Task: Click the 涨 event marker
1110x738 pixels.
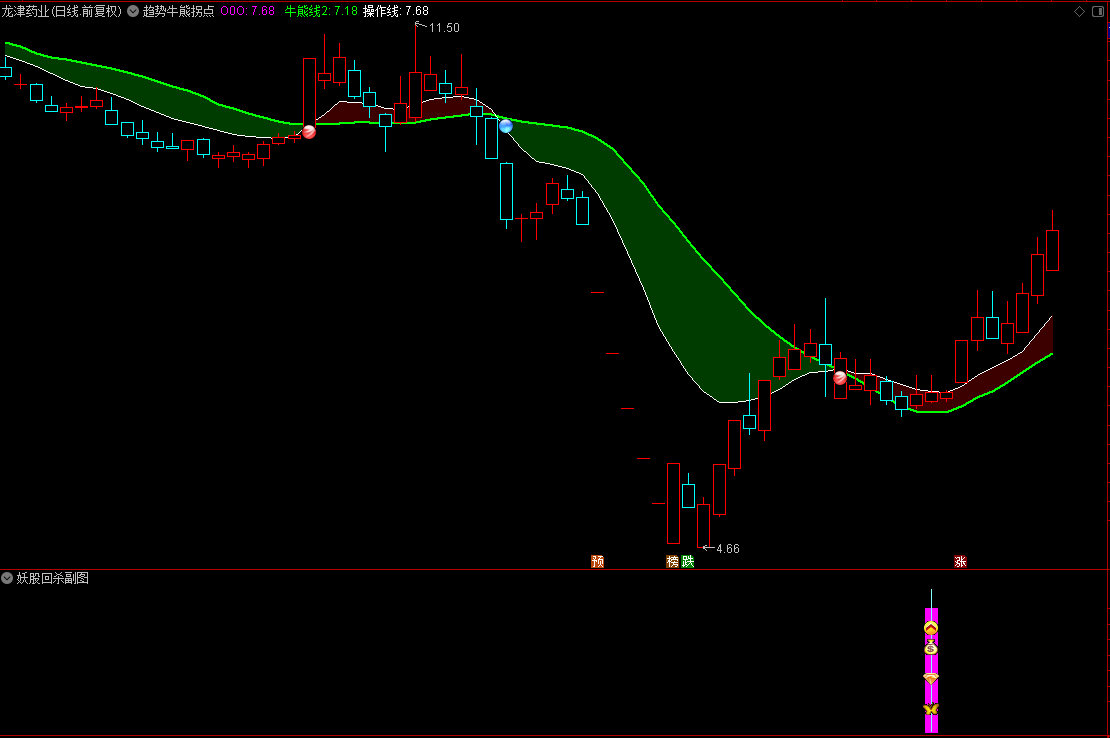Action: 960,562
